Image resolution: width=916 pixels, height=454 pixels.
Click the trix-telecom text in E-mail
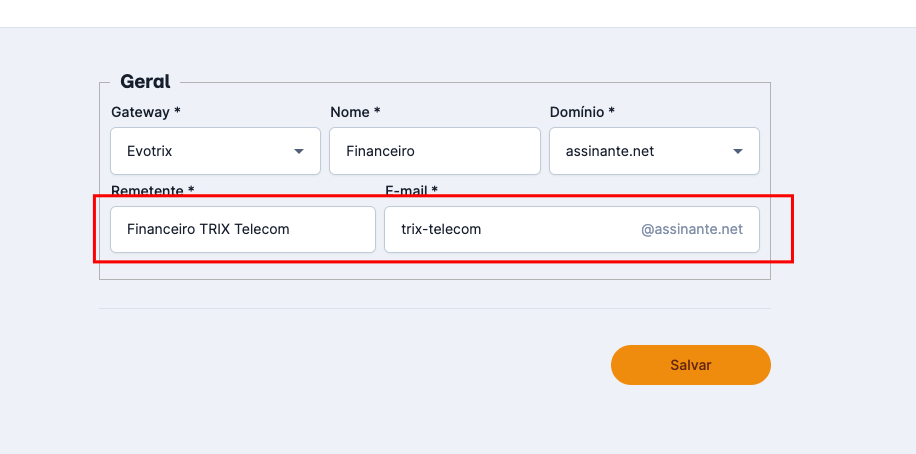coord(441,229)
